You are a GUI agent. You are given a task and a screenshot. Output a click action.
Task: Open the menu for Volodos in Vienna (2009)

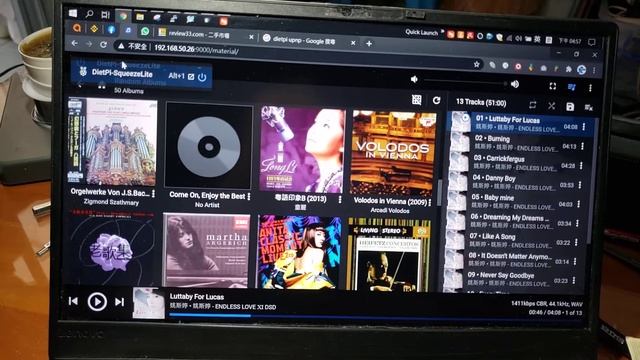coord(429,202)
